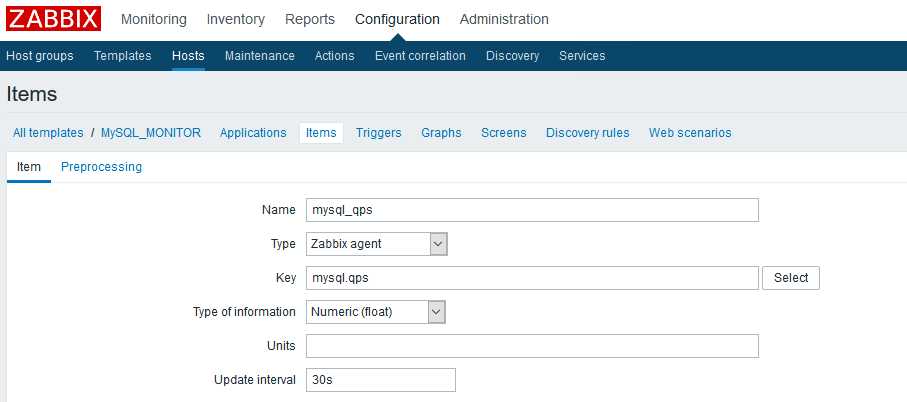Image resolution: width=907 pixels, height=402 pixels.
Task: Open the Triggers link
Action: (378, 132)
